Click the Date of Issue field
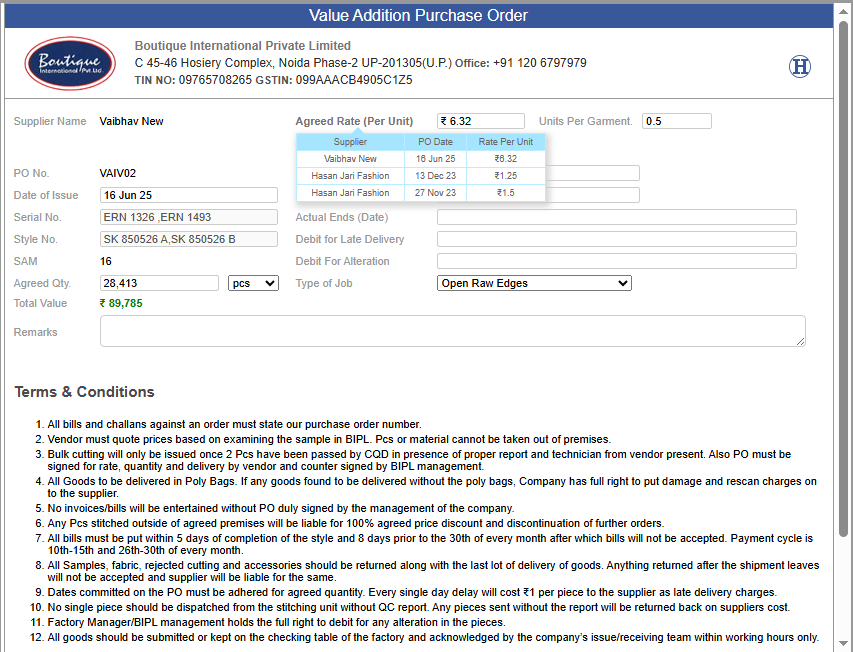This screenshot has width=853, height=652. pyautogui.click(x=189, y=195)
